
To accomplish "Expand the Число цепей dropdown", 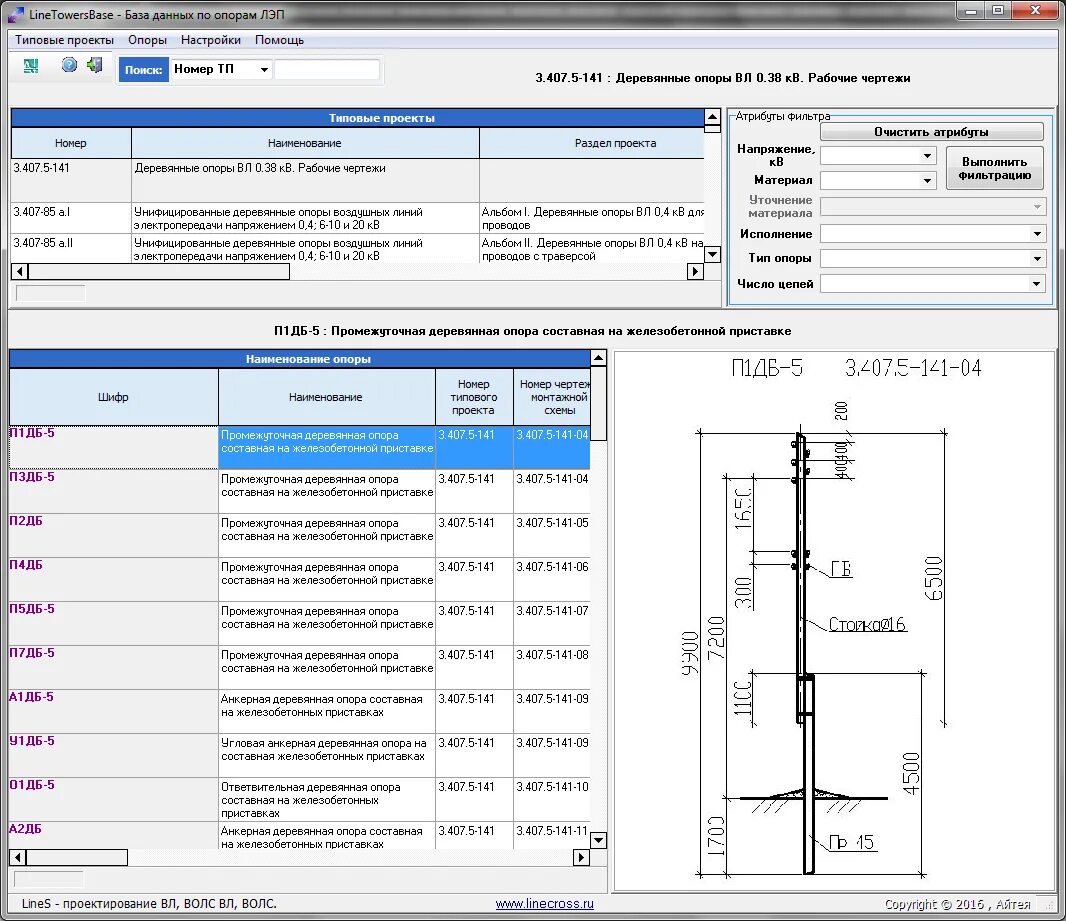I will coord(1037,283).
